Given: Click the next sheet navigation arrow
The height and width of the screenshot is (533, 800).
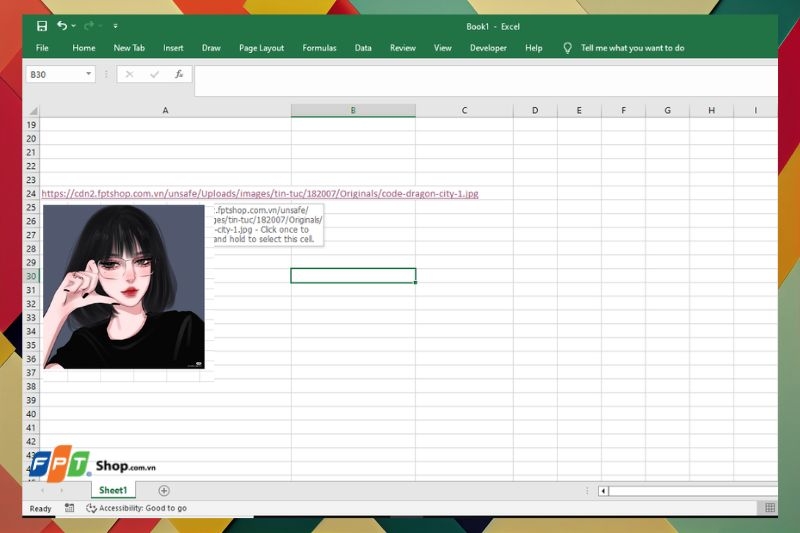Looking at the screenshot, I should pyautogui.click(x=62, y=491).
